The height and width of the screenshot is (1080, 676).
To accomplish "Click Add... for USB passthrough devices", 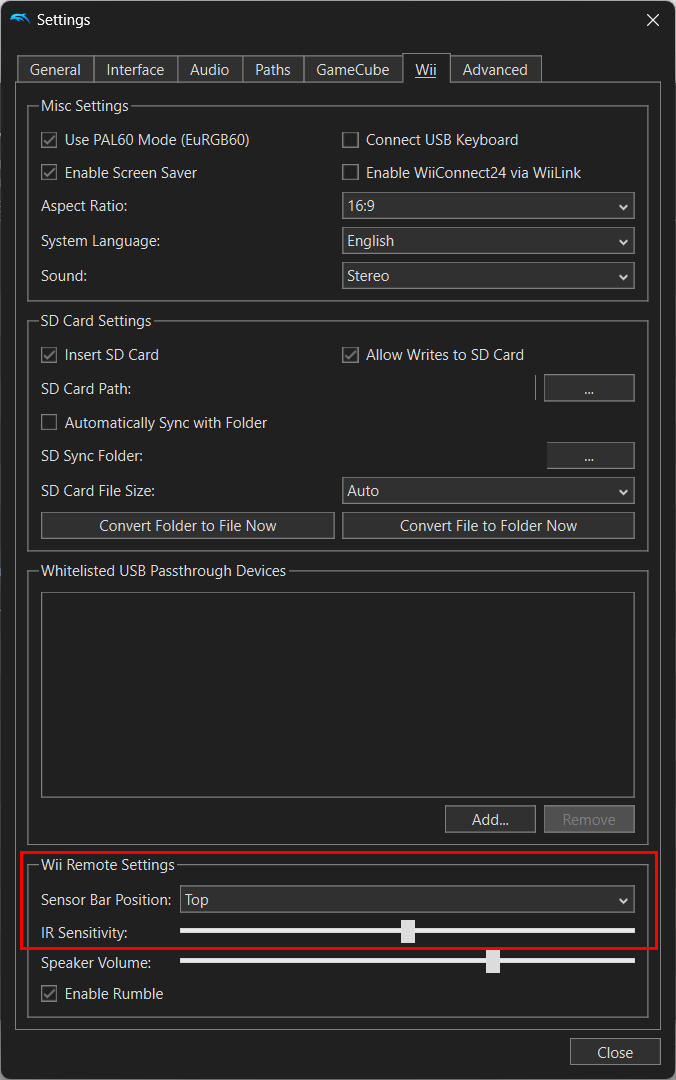I will (490, 819).
